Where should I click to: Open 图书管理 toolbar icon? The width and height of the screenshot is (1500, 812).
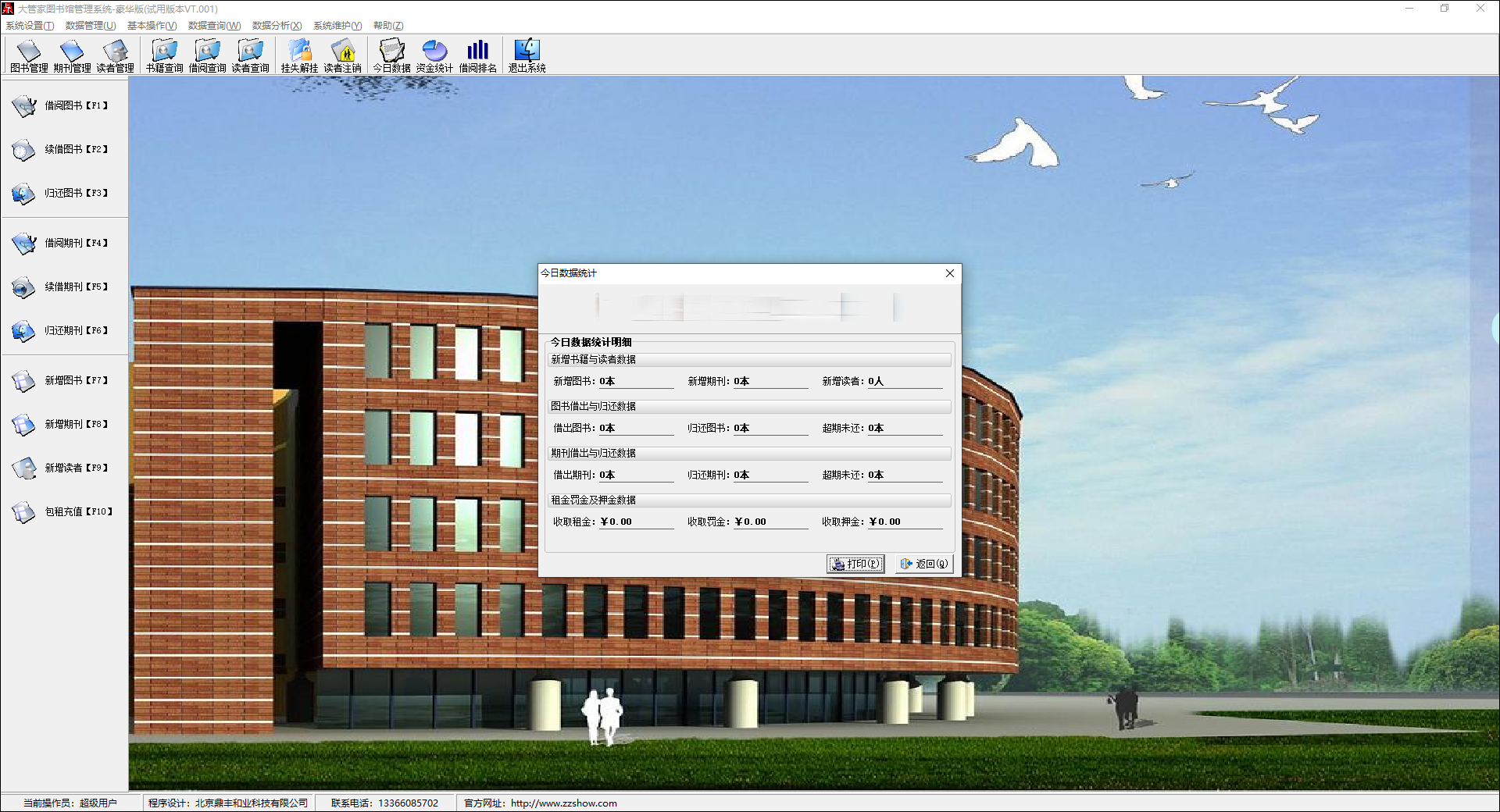pyautogui.click(x=29, y=56)
